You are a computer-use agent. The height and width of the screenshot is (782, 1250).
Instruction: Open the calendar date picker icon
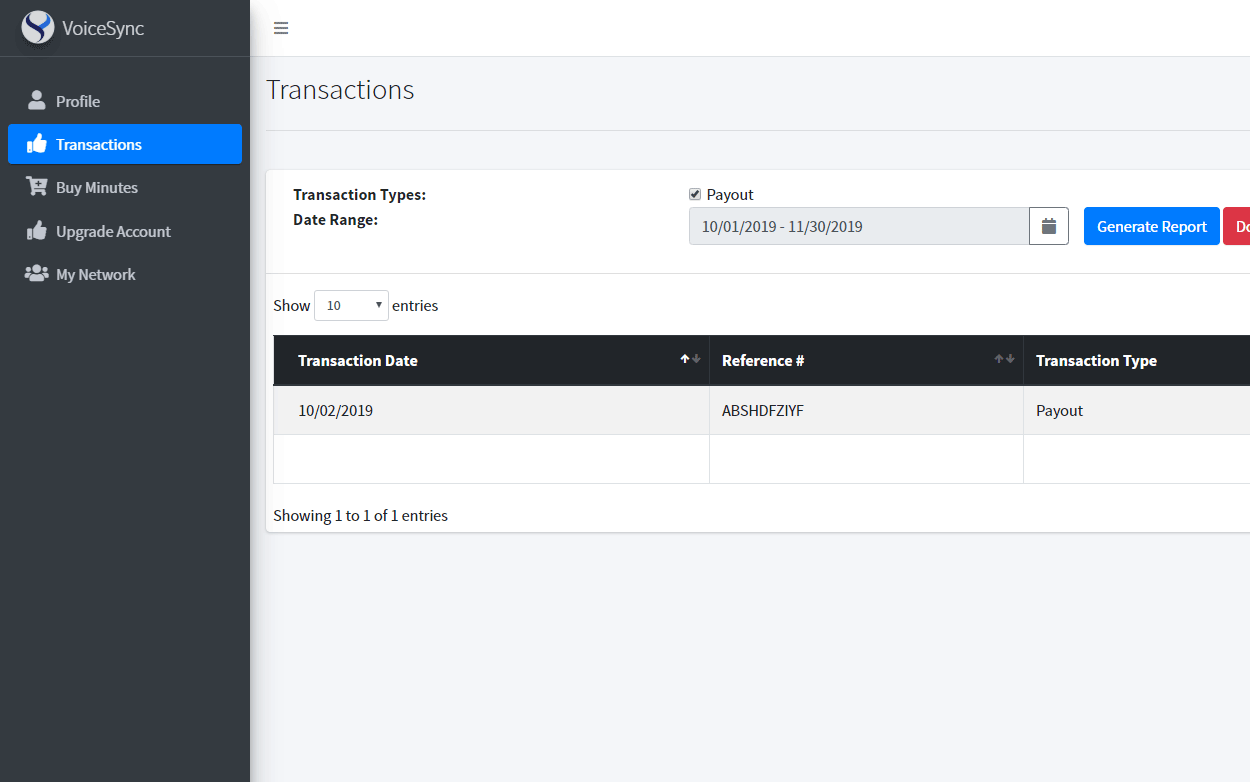click(x=1049, y=226)
